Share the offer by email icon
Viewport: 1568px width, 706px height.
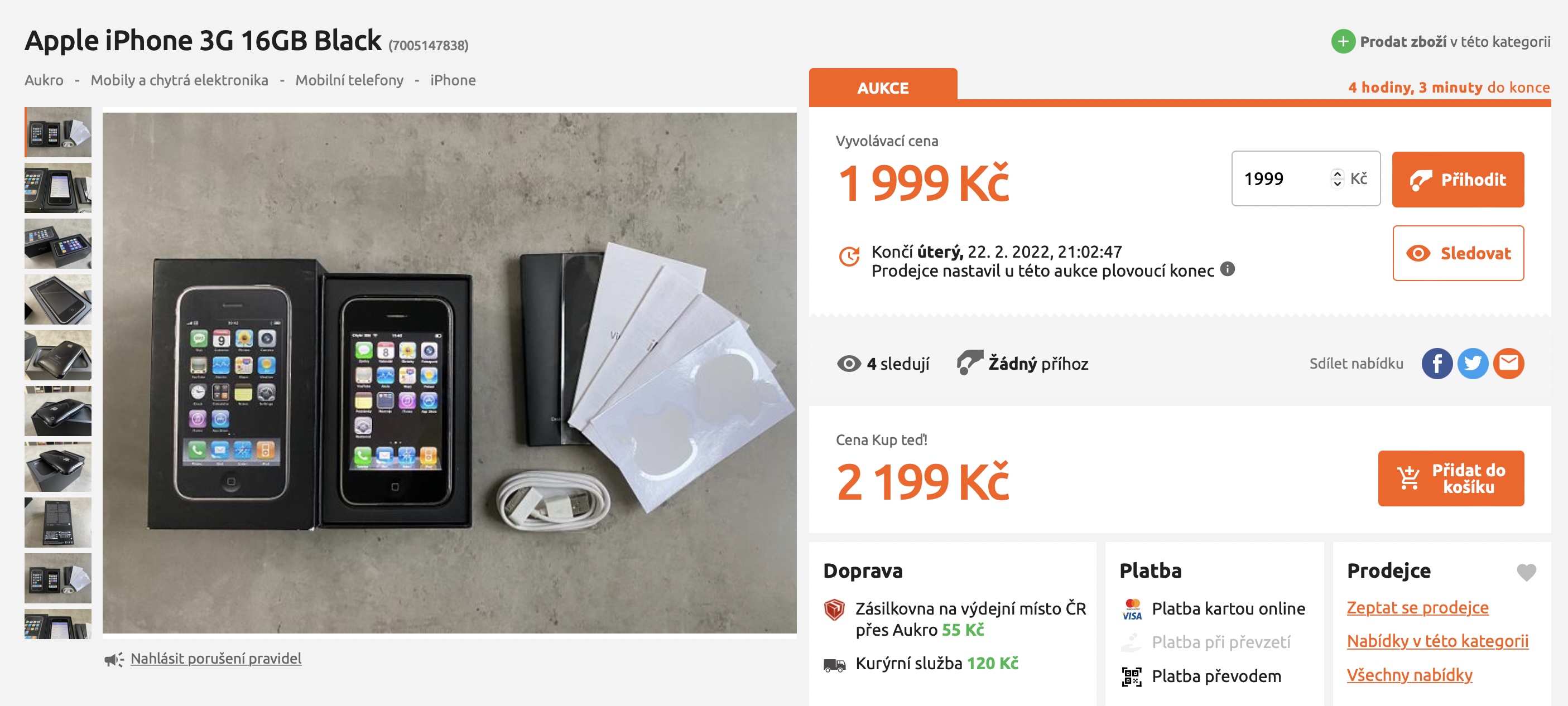[1508, 364]
